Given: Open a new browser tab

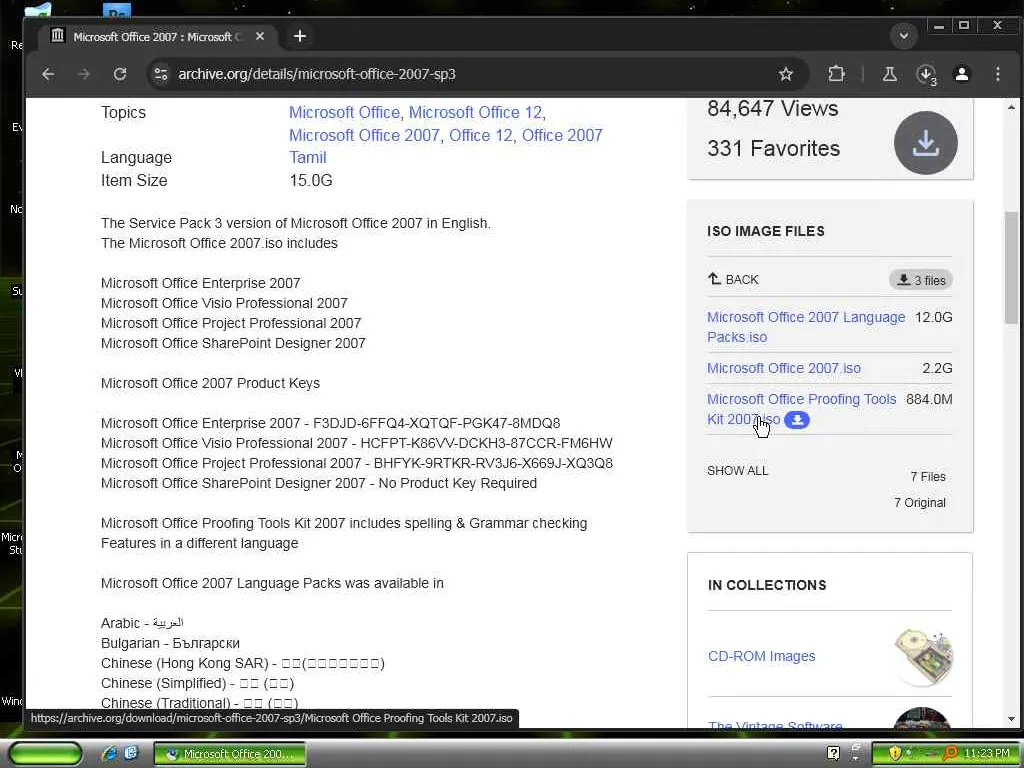Looking at the screenshot, I should point(300,37).
